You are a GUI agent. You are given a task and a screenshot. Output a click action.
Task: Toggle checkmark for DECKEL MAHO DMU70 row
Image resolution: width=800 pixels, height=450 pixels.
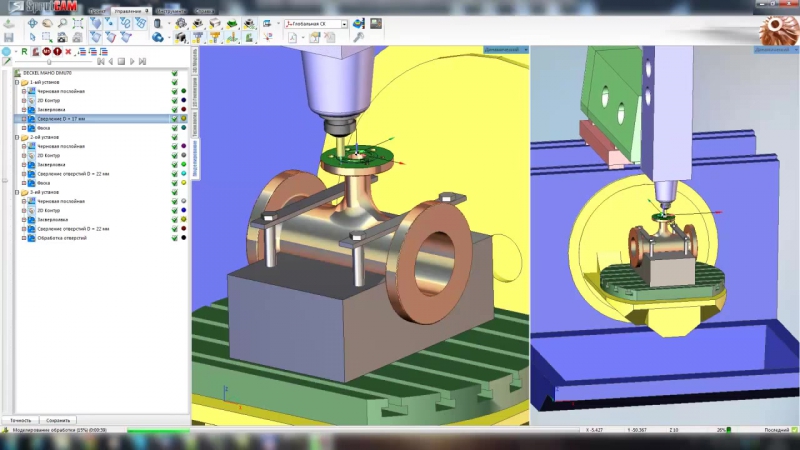point(174,73)
